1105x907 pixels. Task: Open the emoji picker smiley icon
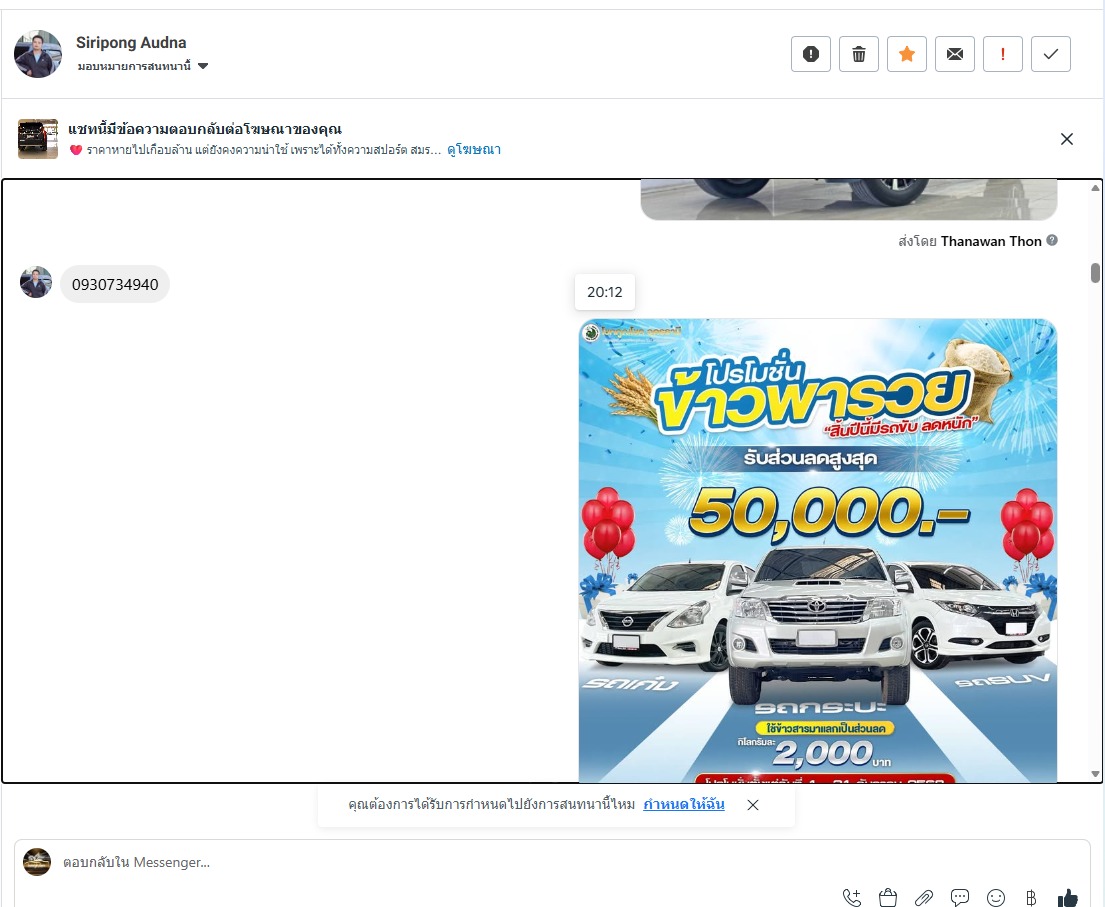pyautogui.click(x=996, y=897)
